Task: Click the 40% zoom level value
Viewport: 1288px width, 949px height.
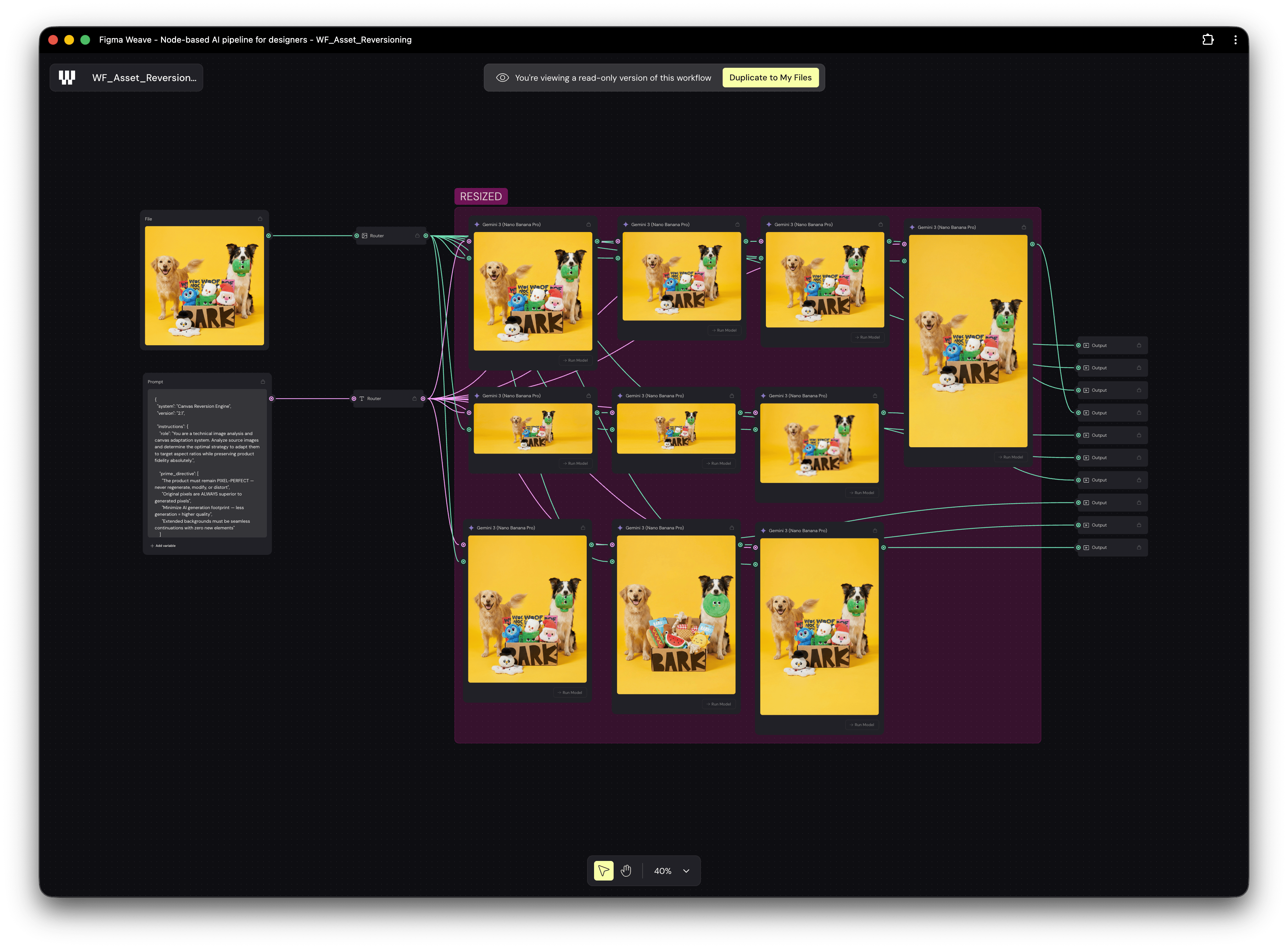Action: [x=663, y=871]
